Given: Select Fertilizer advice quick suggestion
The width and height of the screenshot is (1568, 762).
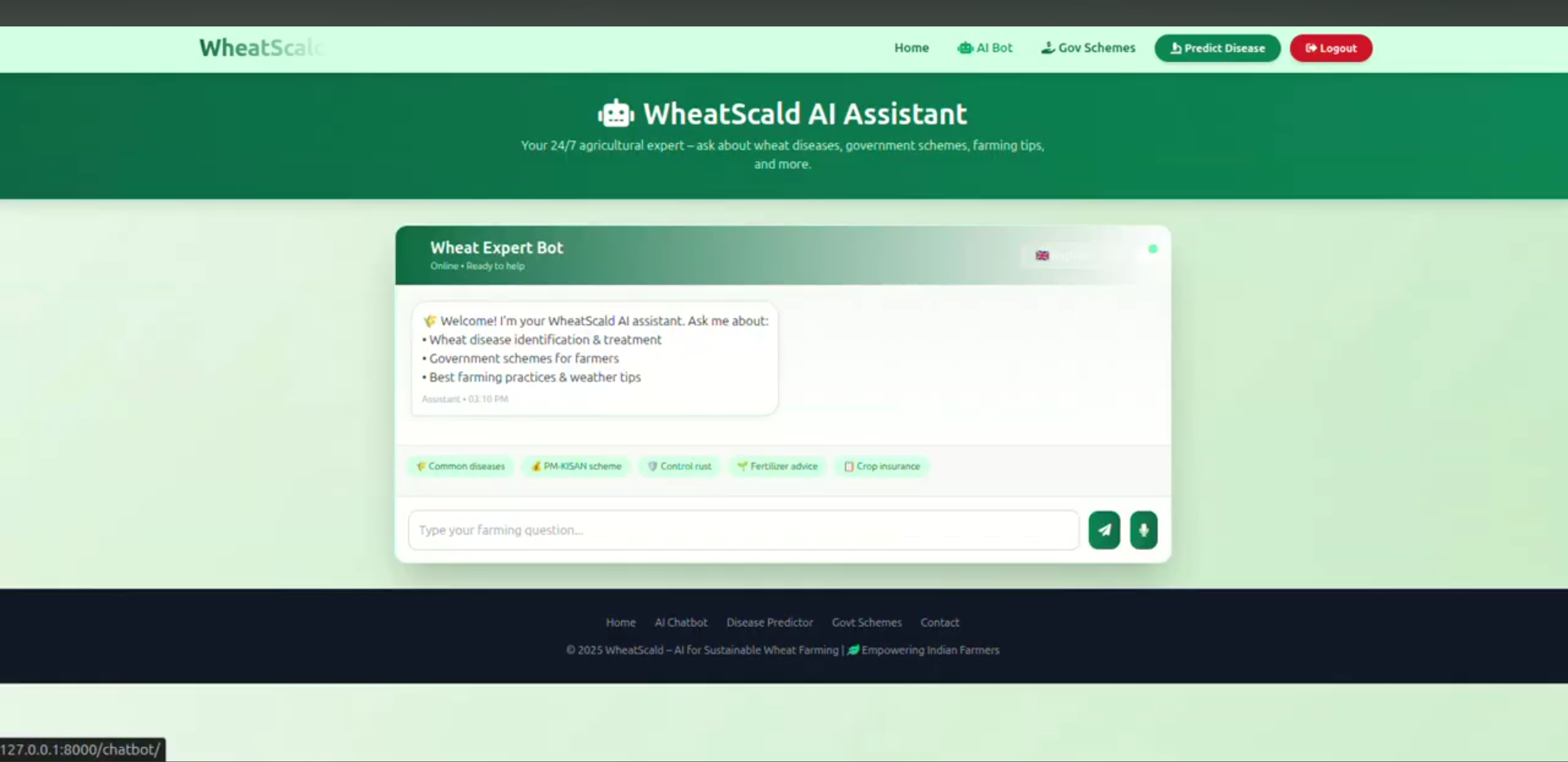Looking at the screenshot, I should (777, 466).
